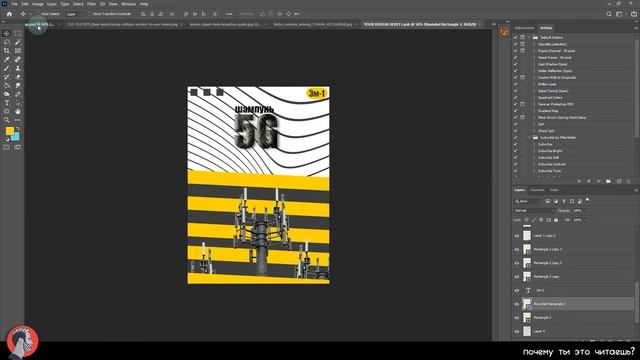The width and height of the screenshot is (640, 360).
Task: Select the Zoom tool
Action: [x=7, y=120]
